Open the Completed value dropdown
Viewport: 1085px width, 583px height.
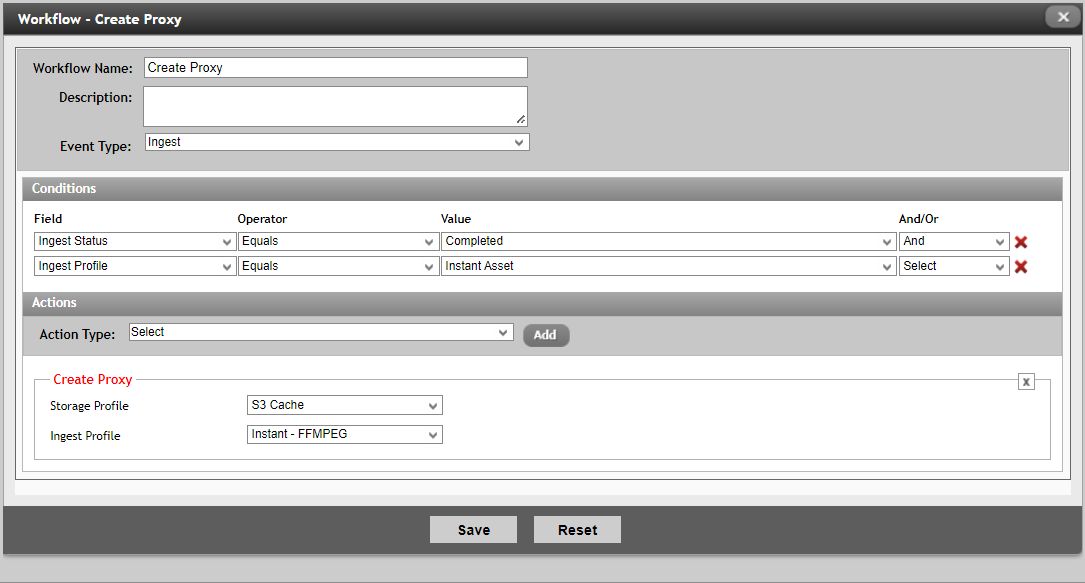click(x=668, y=241)
